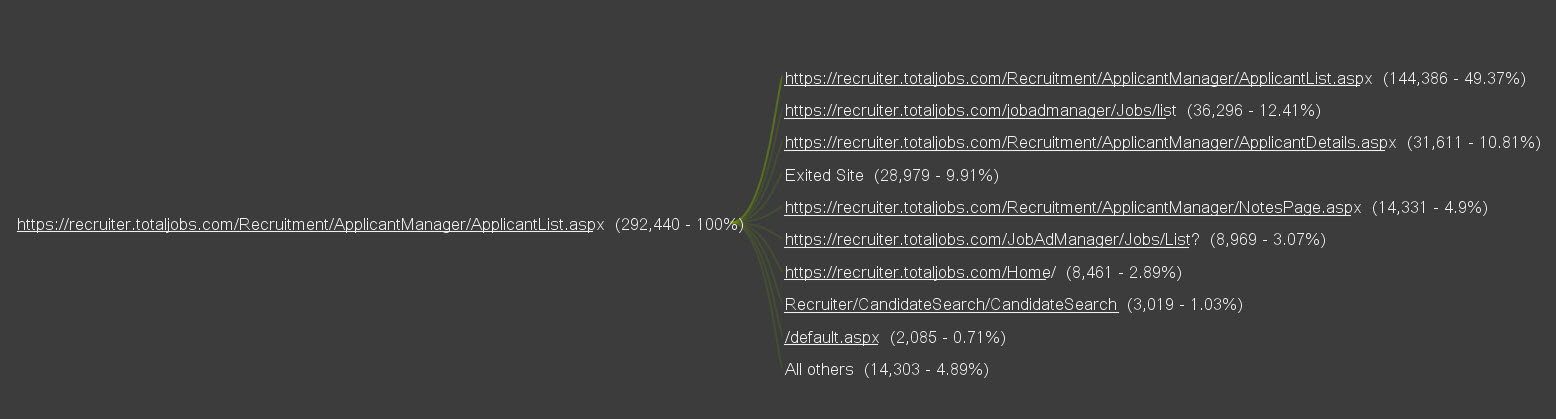1556x419 pixels.
Task: Click the (292,440 - 100%) root count label
Action: [679, 225]
